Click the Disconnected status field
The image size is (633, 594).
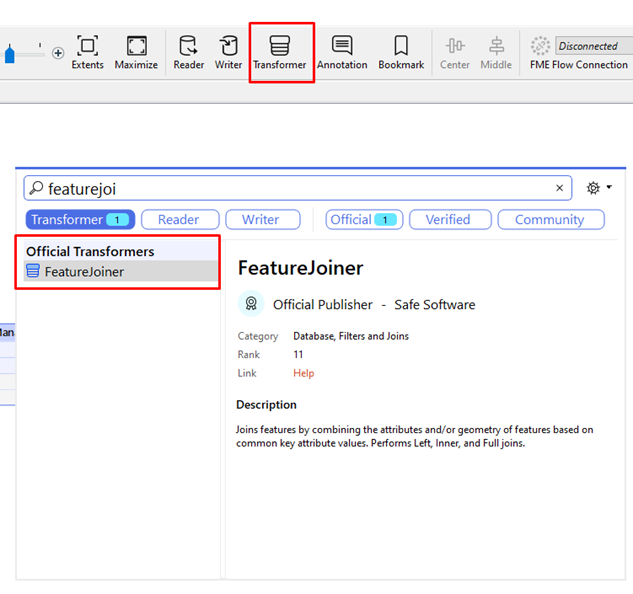(594, 46)
